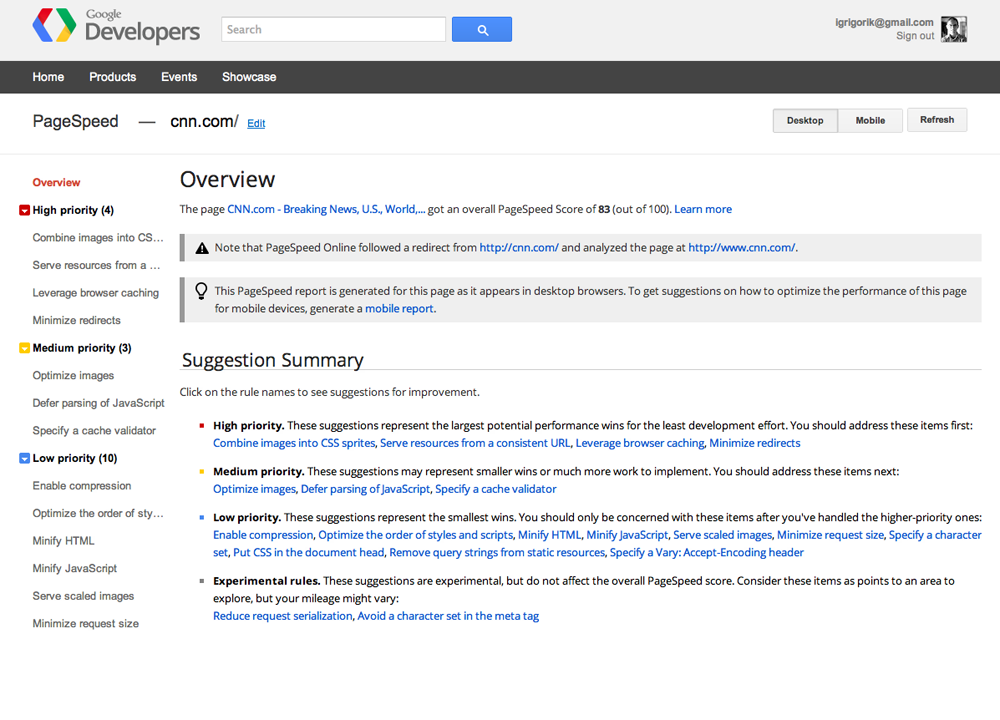Open Optimize the order of styles and scripts link
The height and width of the screenshot is (720, 1000).
(415, 535)
